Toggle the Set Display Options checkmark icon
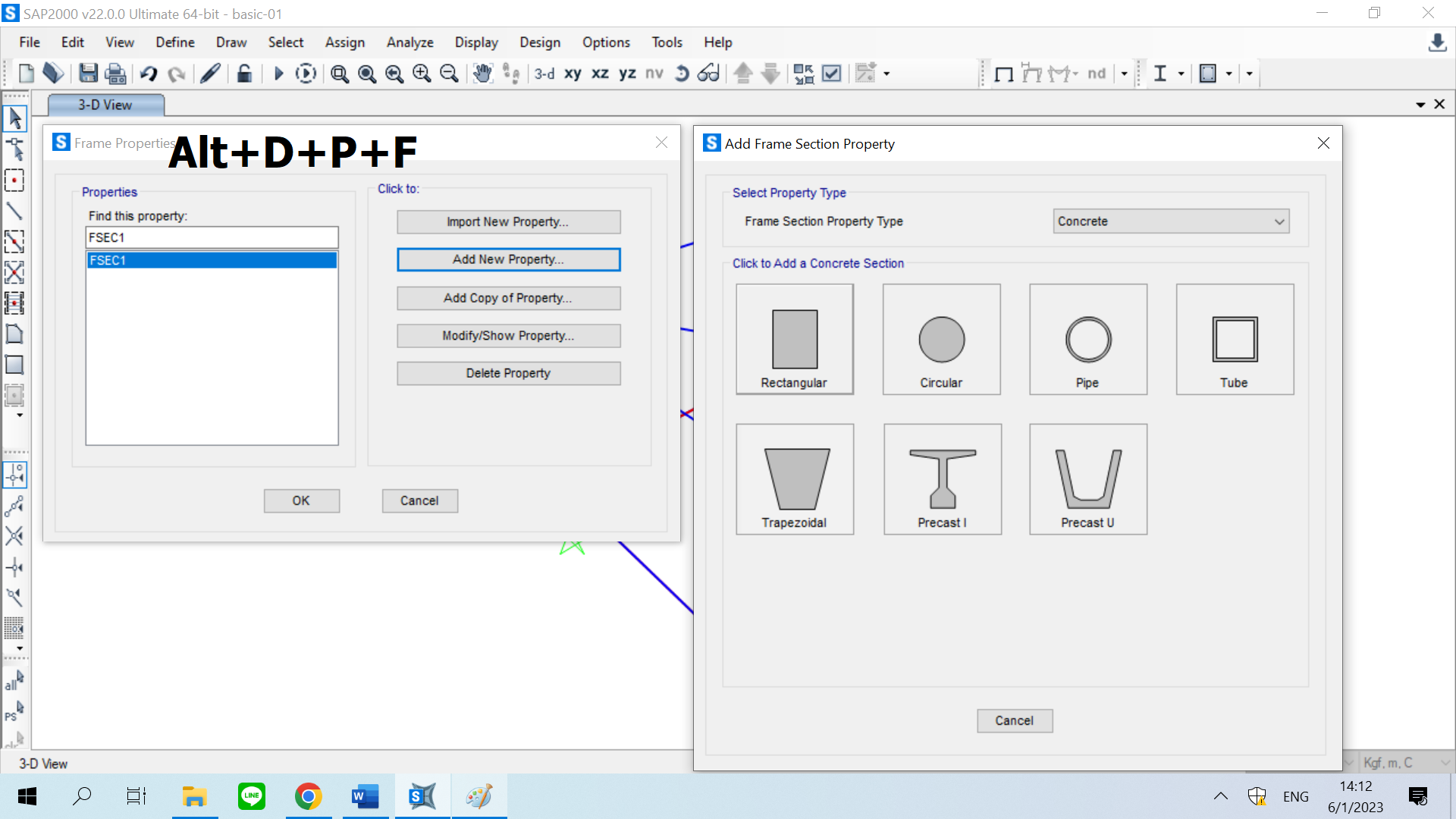The height and width of the screenshot is (819, 1456). 832,74
